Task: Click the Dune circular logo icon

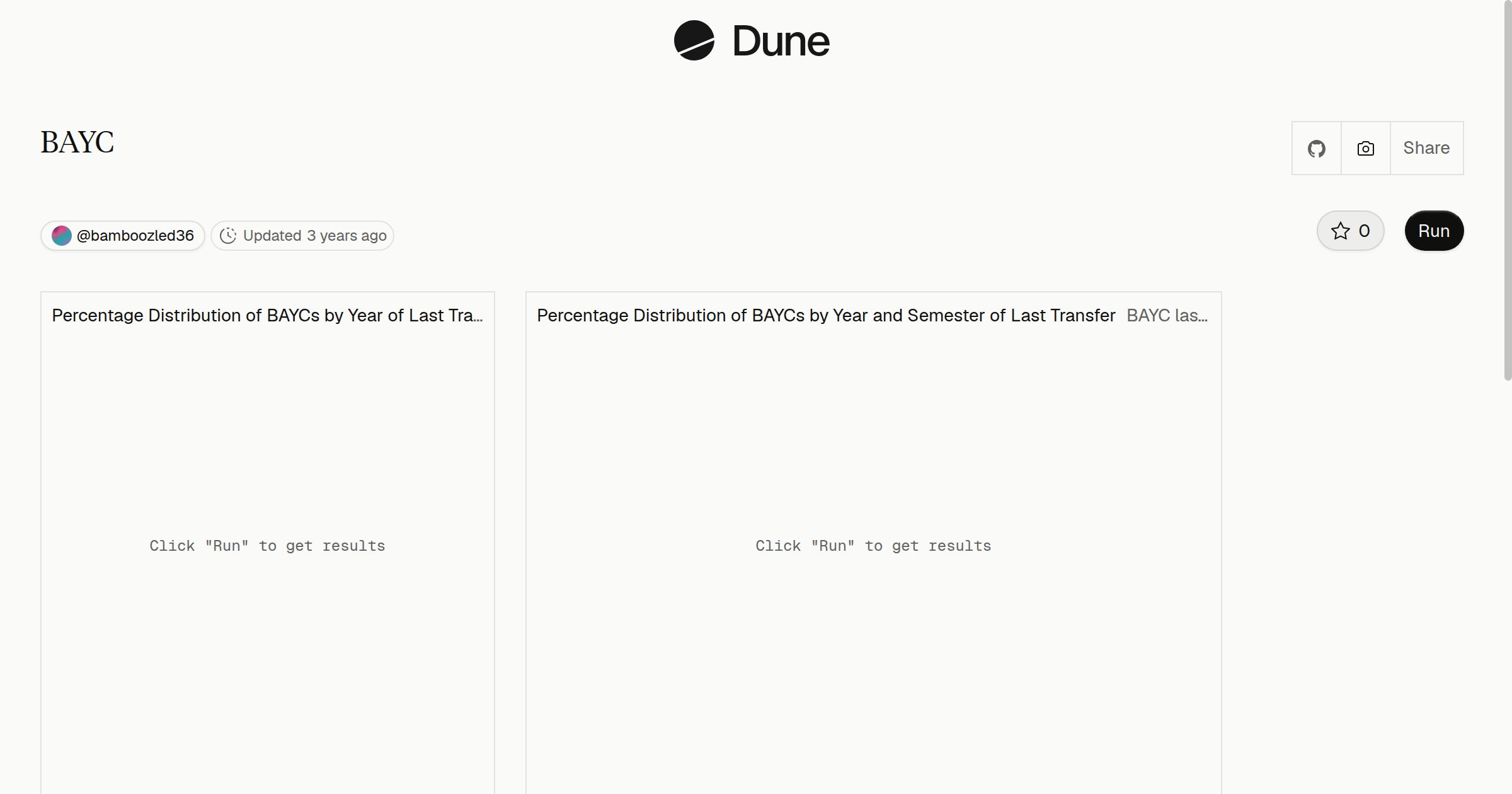Action: point(694,40)
